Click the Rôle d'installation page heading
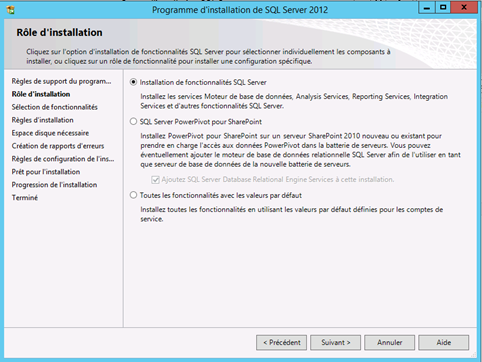 click(x=59, y=32)
